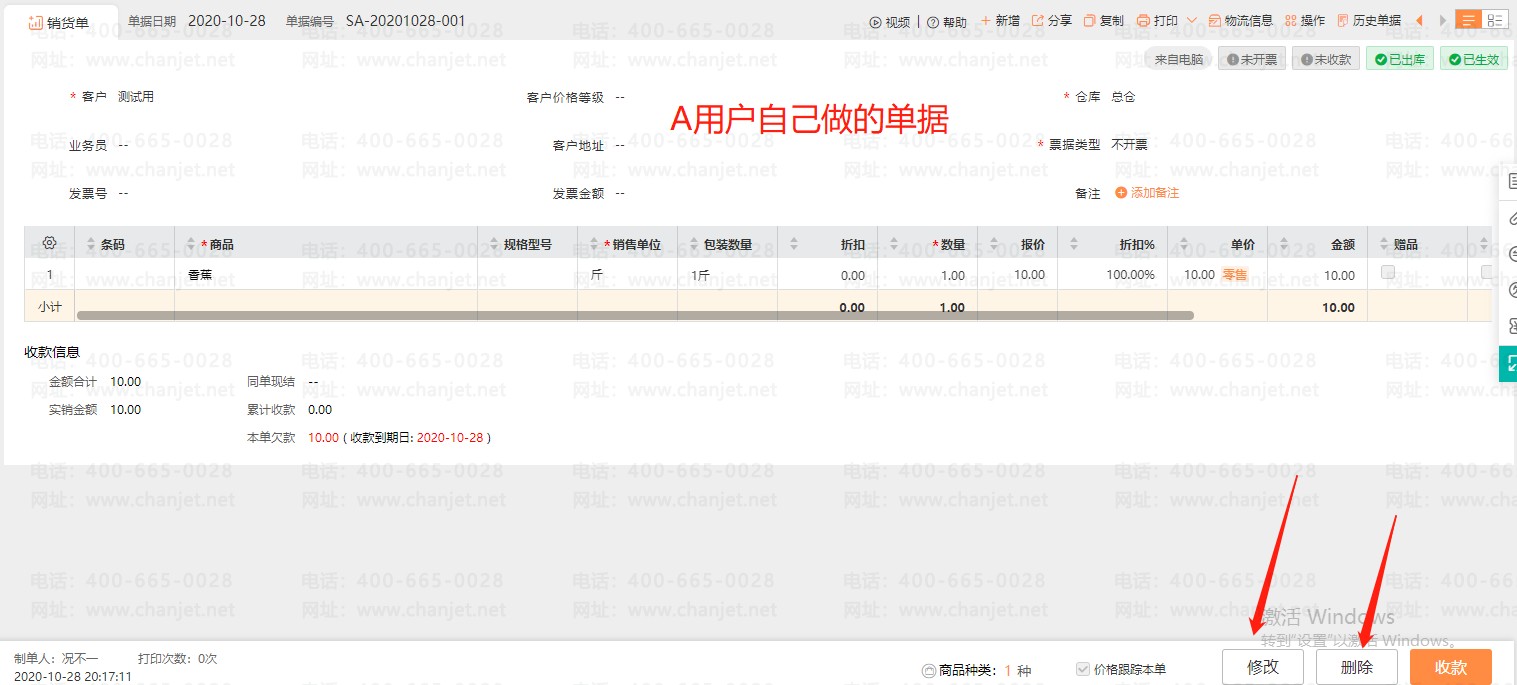Open the 视频 video tutorial

pyautogui.click(x=890, y=22)
